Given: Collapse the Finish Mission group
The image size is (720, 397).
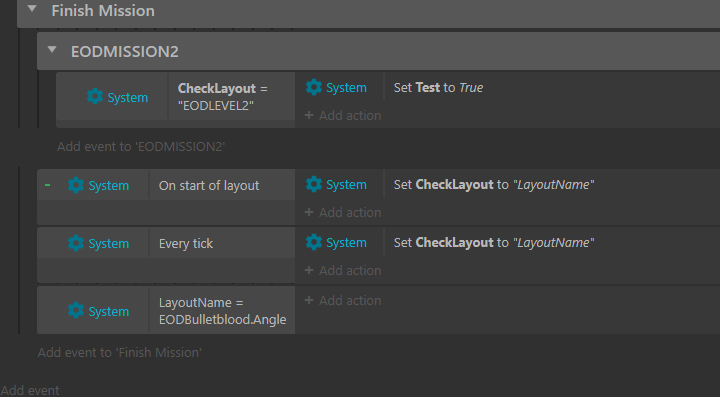Looking at the screenshot, I should (32, 9).
